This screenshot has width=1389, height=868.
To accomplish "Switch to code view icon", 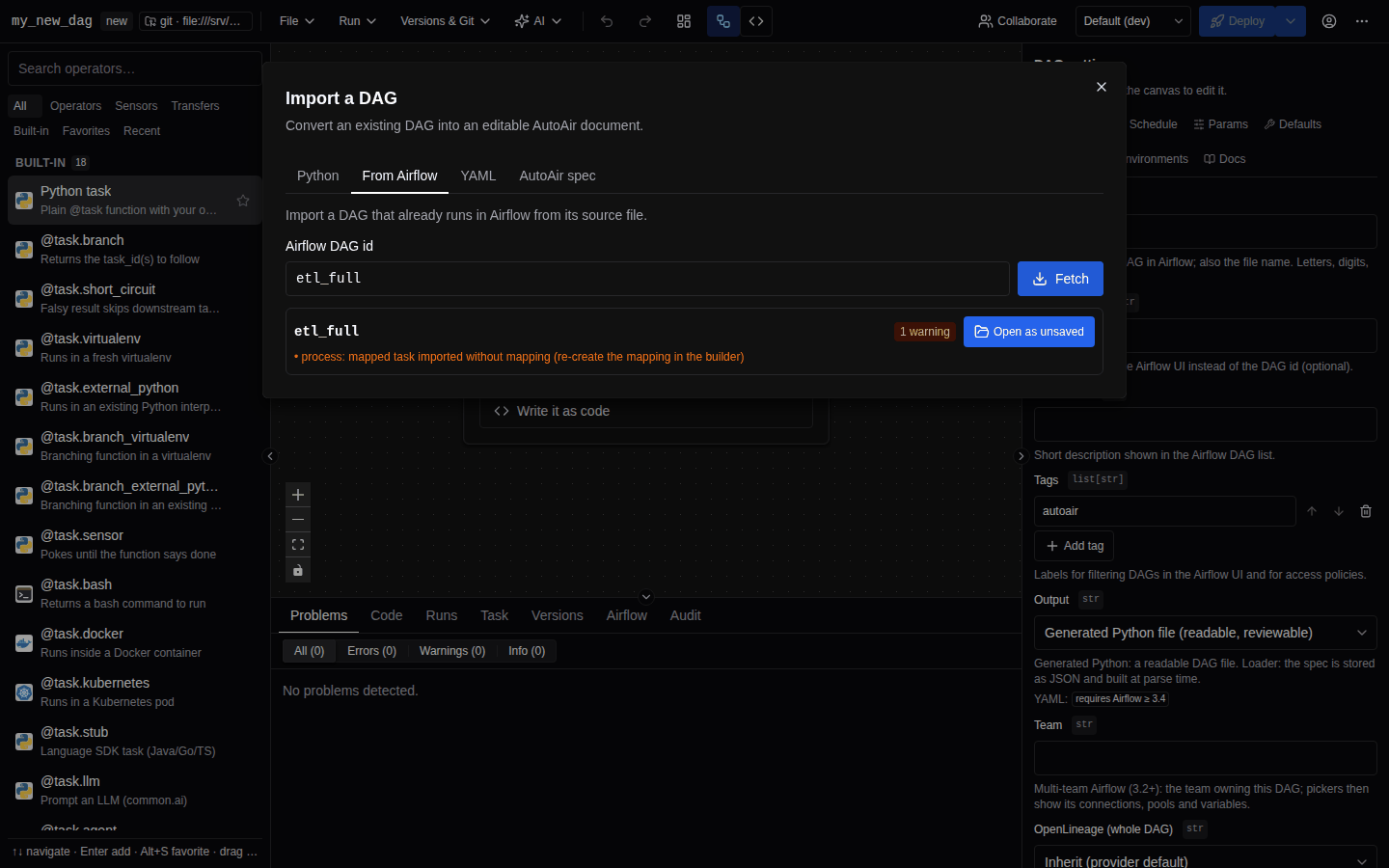I will click(x=756, y=21).
